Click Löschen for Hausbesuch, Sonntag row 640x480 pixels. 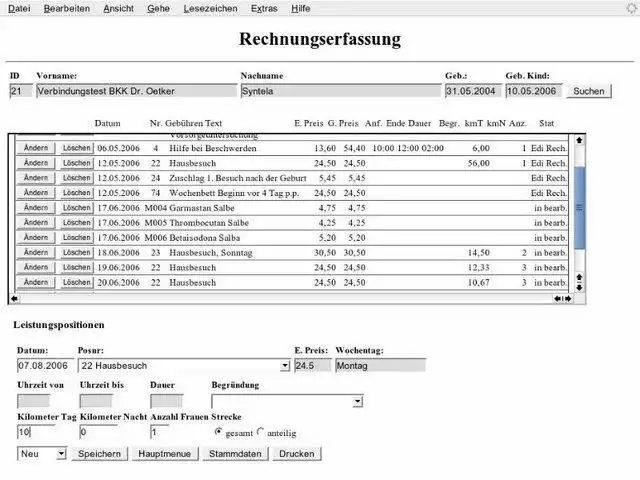point(76,252)
